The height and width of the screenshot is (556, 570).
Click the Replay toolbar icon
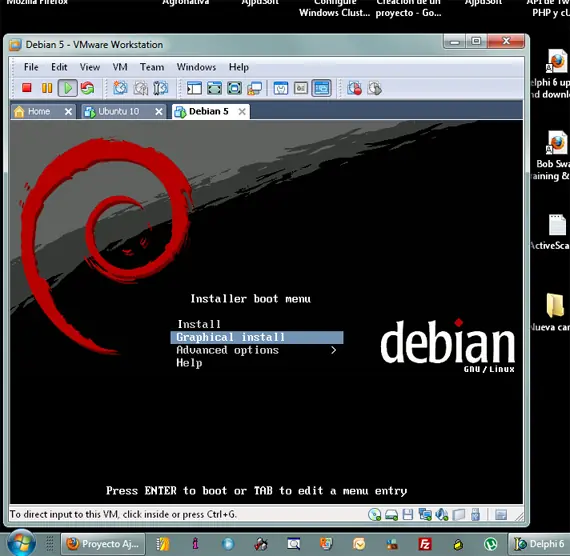point(374,88)
